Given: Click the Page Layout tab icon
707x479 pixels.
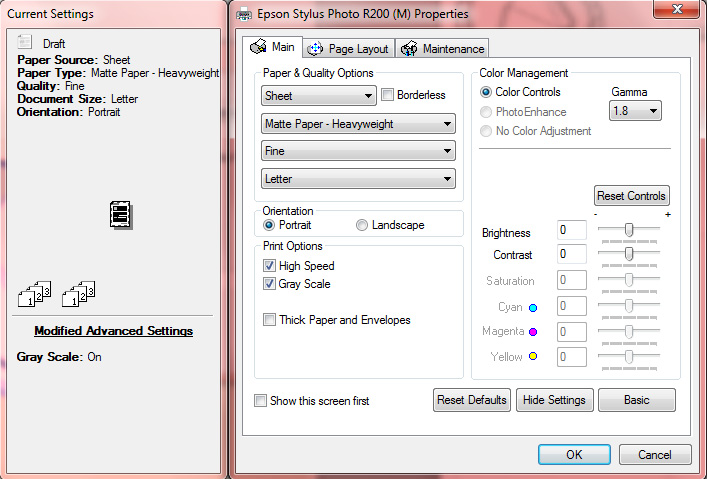Looking at the screenshot, I should tap(315, 48).
